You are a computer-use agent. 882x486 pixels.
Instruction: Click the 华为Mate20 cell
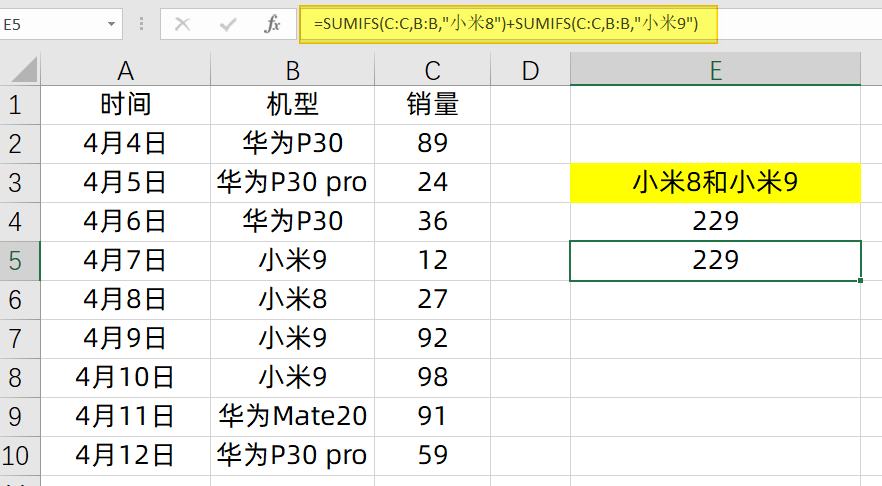pos(292,416)
